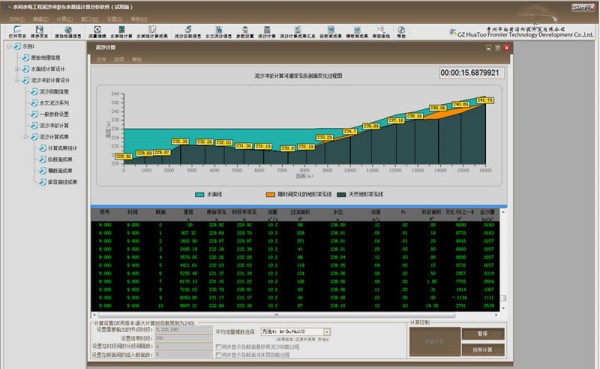The height and width of the screenshot is (369, 600).
Task: Click the 帮助 help toolbar icon
Action: click(401, 32)
